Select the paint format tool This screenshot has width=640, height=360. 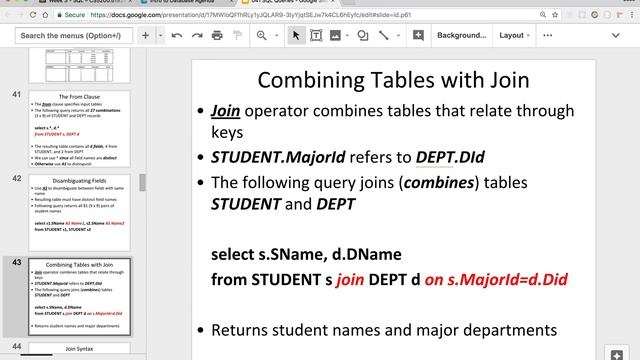click(x=237, y=36)
